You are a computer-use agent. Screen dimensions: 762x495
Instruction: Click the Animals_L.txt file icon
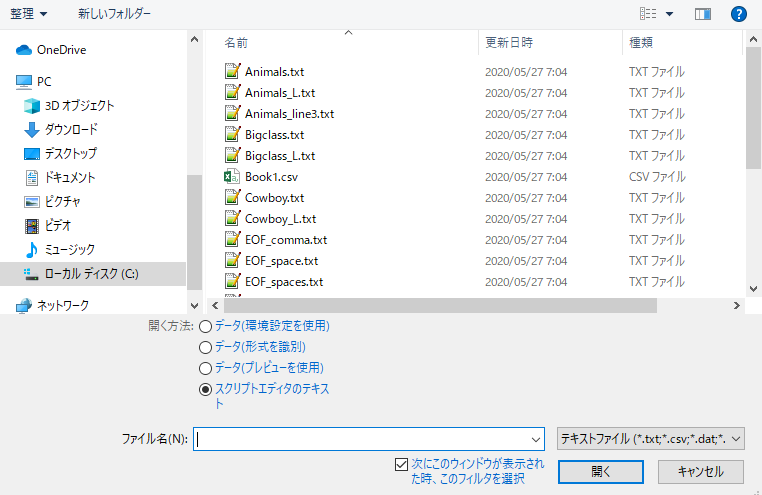(x=232, y=92)
